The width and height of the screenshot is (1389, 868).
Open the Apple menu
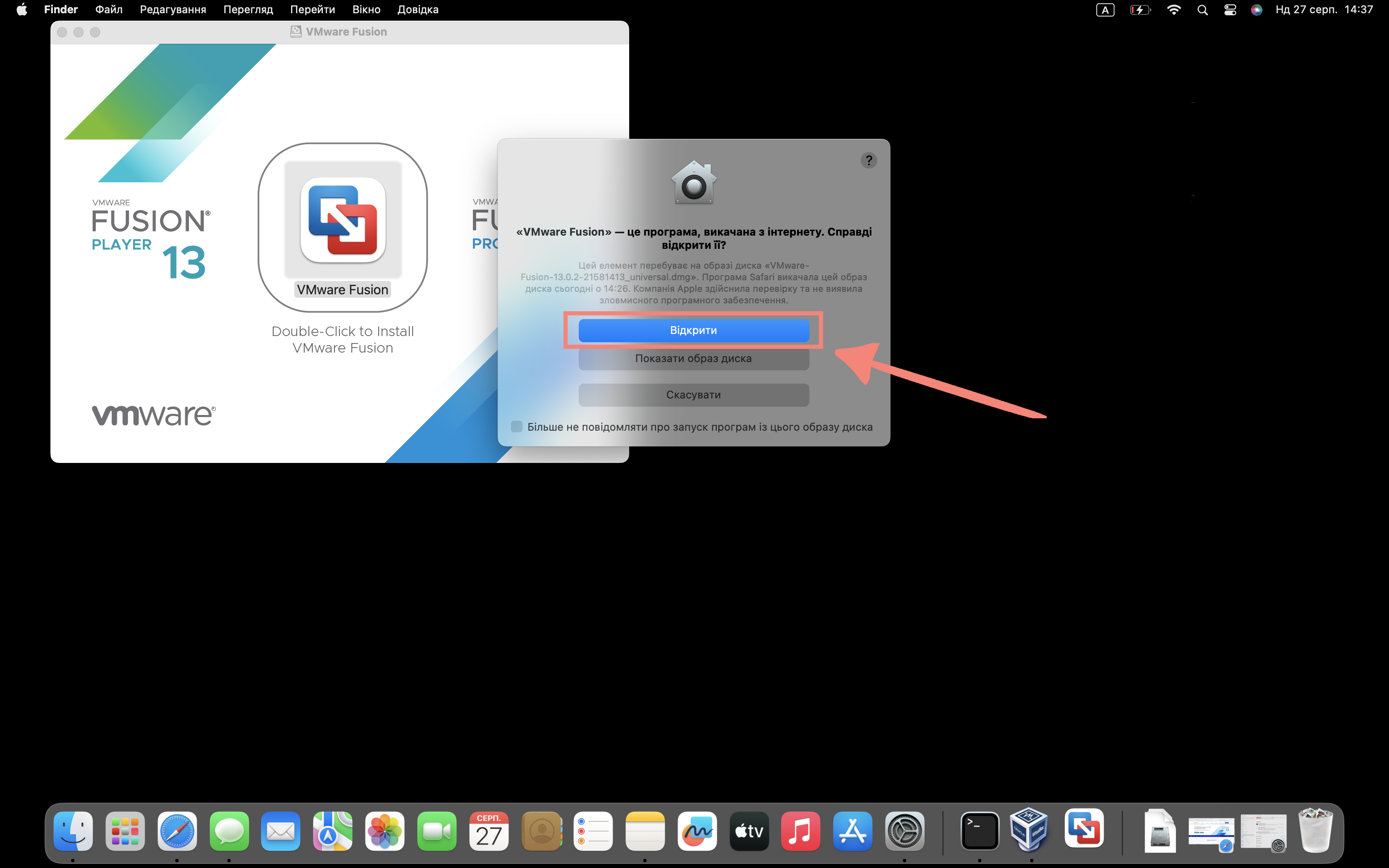point(22,10)
